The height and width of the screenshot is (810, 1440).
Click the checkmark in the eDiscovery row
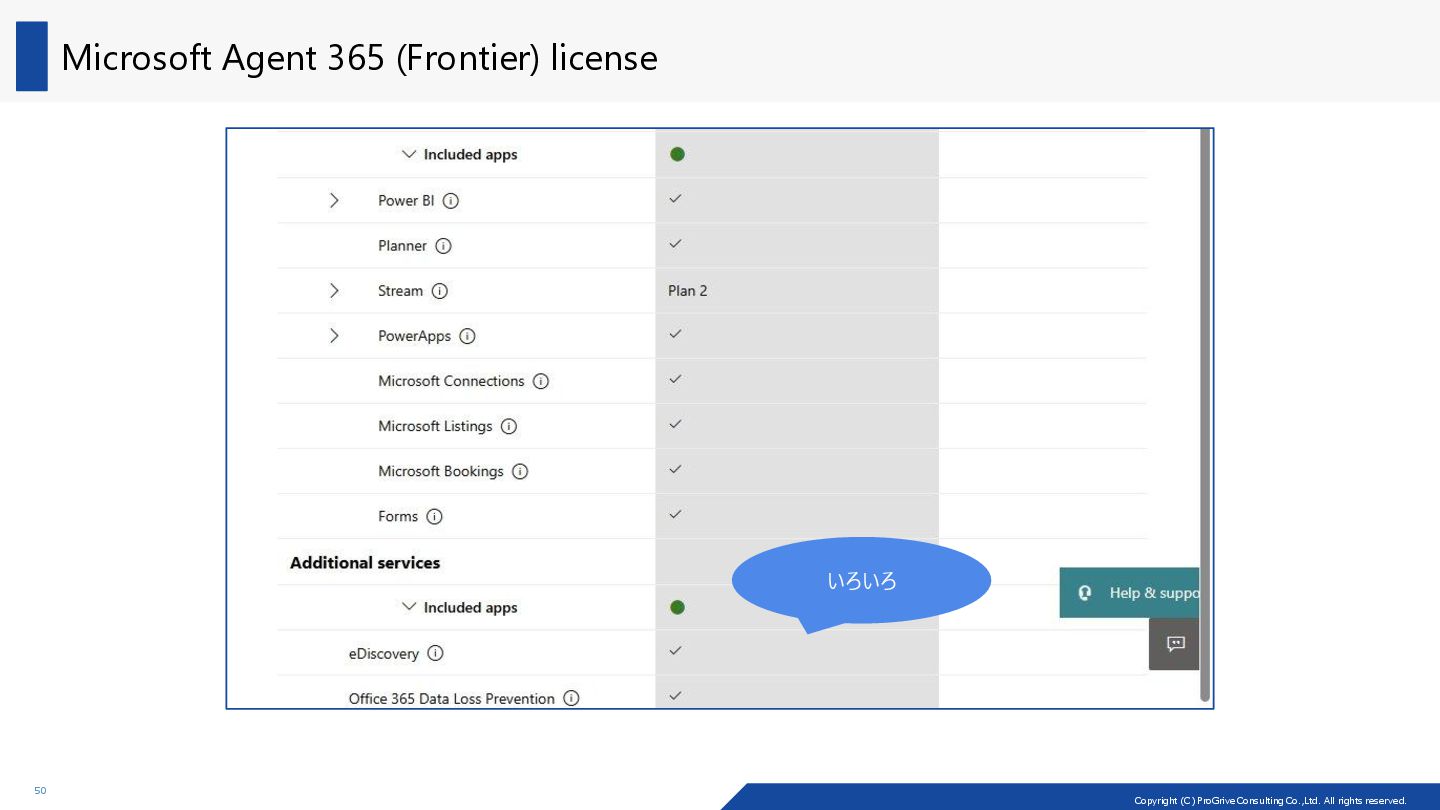point(675,651)
